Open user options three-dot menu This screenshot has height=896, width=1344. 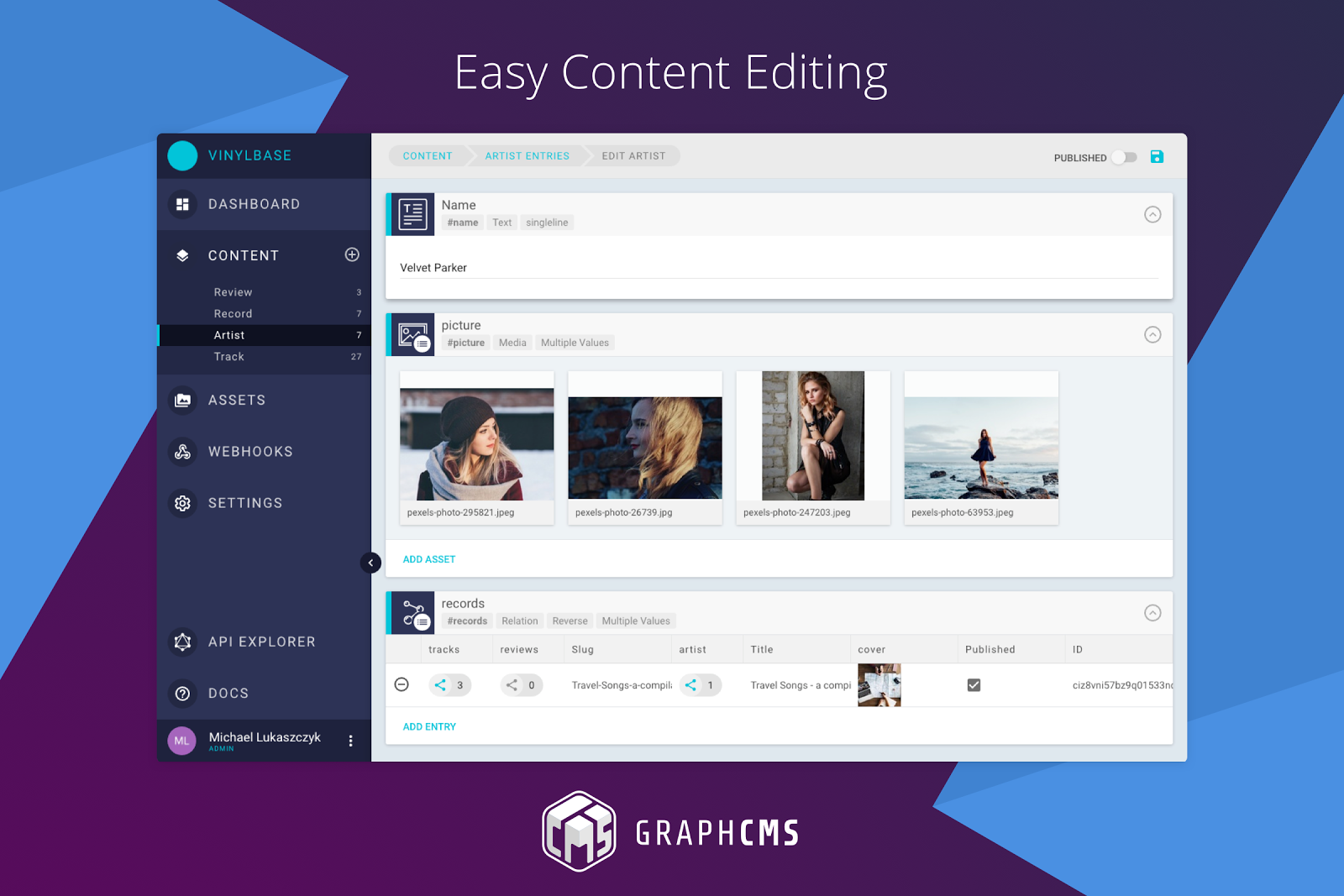tap(351, 741)
